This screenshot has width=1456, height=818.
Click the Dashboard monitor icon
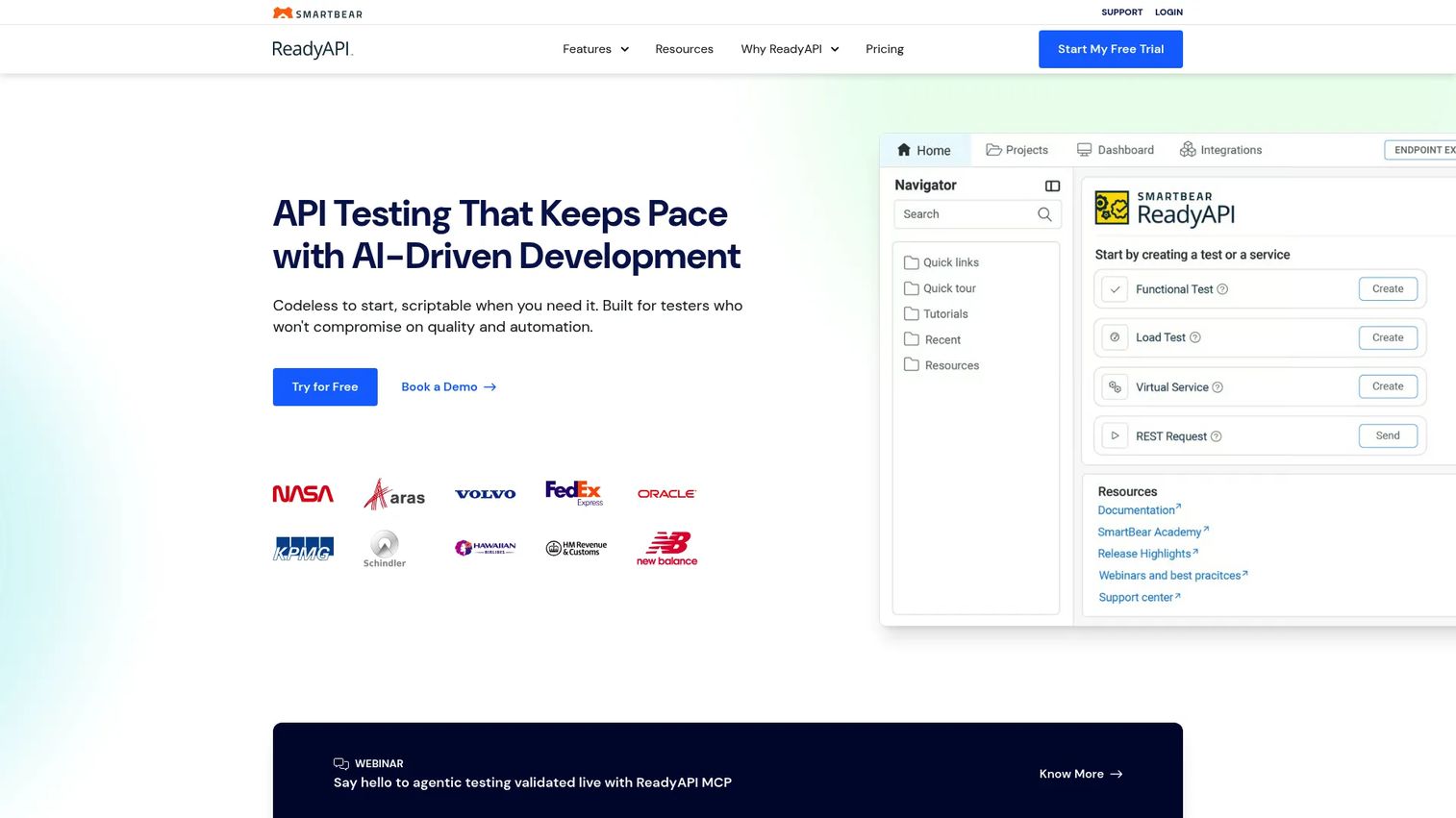point(1084,150)
